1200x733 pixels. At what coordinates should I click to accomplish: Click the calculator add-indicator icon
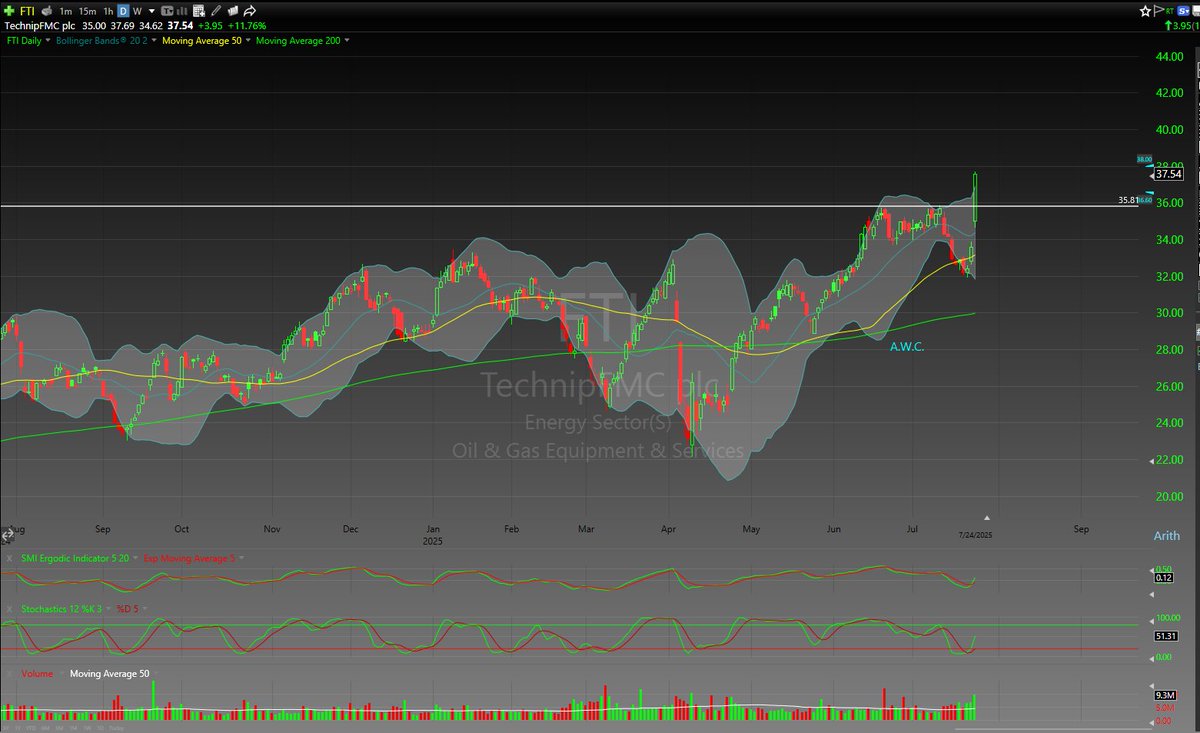pyautogui.click(x=199, y=11)
